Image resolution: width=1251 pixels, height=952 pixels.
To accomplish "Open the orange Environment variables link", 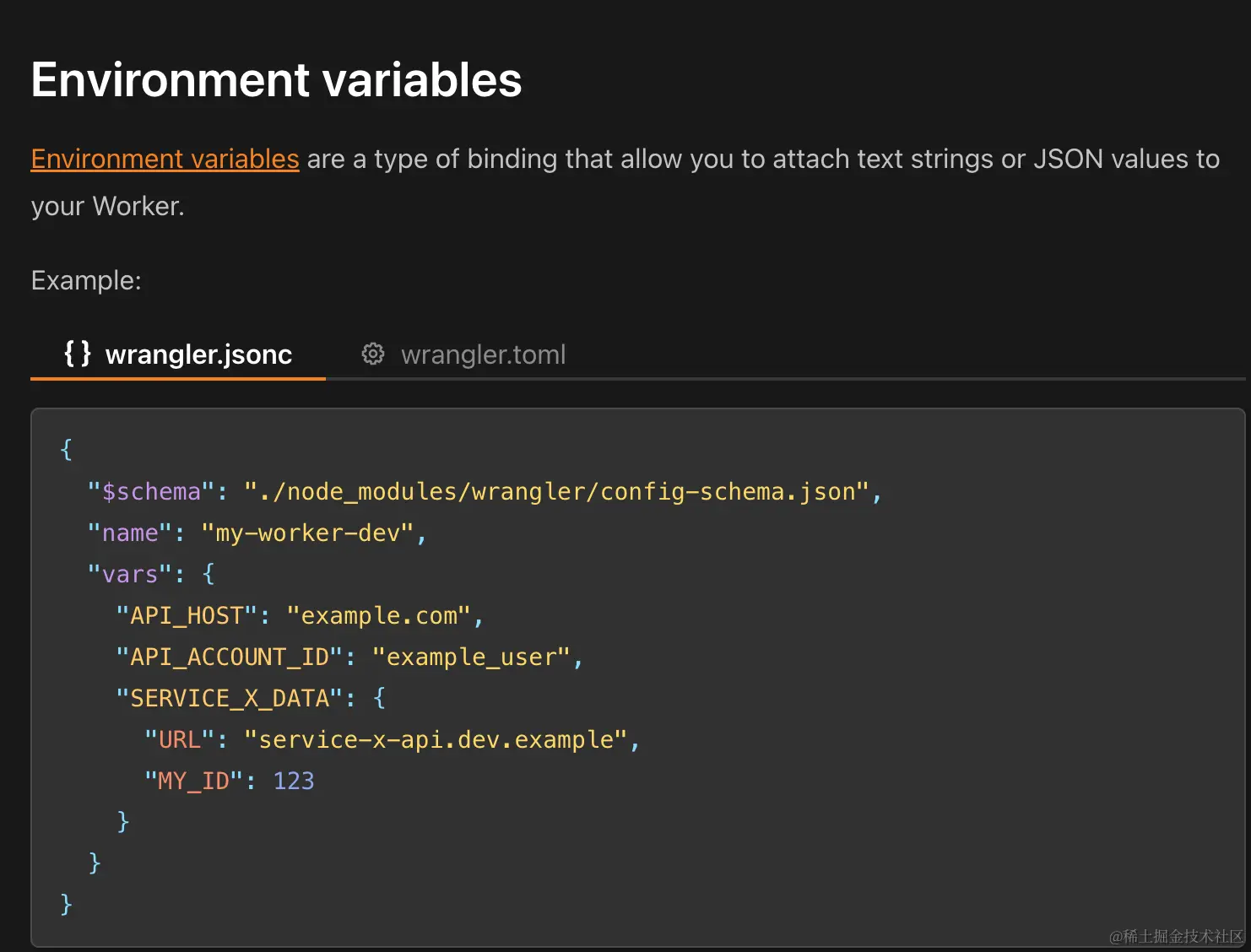I will click(x=165, y=159).
